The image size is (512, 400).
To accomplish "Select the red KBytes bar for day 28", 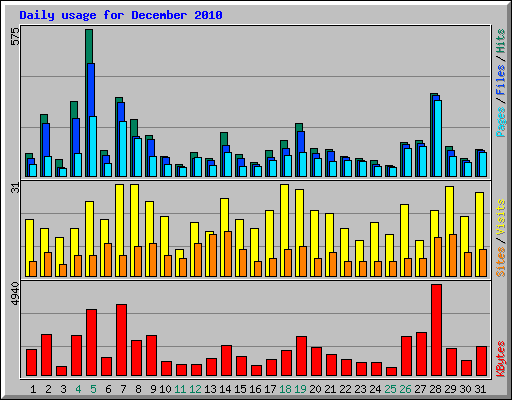I will click(436, 330).
